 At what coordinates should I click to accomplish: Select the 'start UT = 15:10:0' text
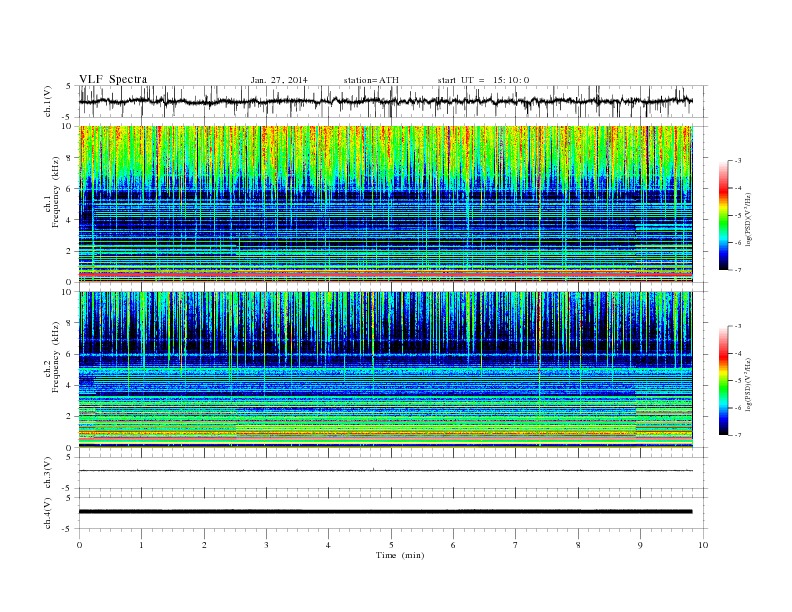pos(483,80)
